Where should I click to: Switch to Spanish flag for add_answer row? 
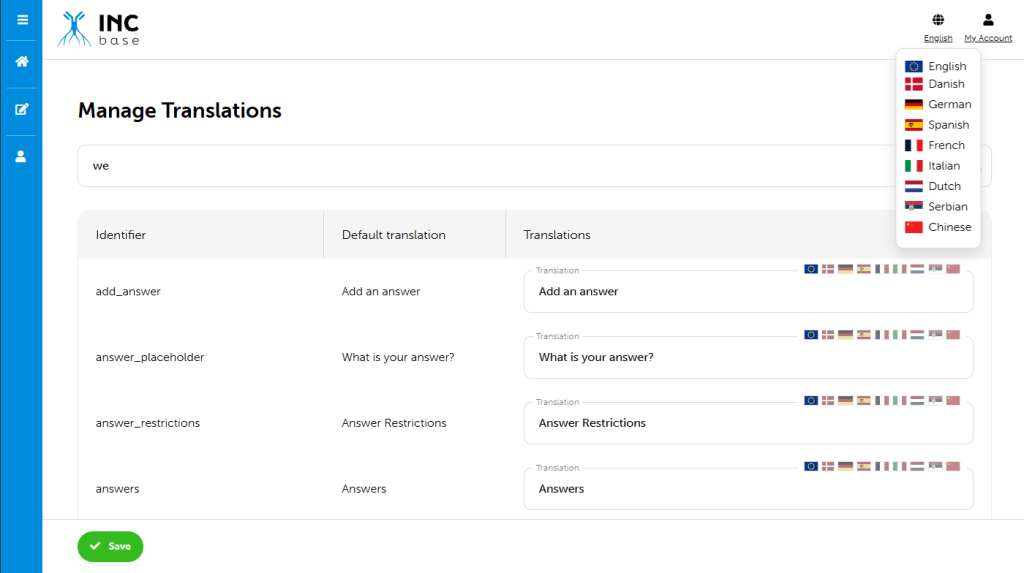(x=863, y=269)
